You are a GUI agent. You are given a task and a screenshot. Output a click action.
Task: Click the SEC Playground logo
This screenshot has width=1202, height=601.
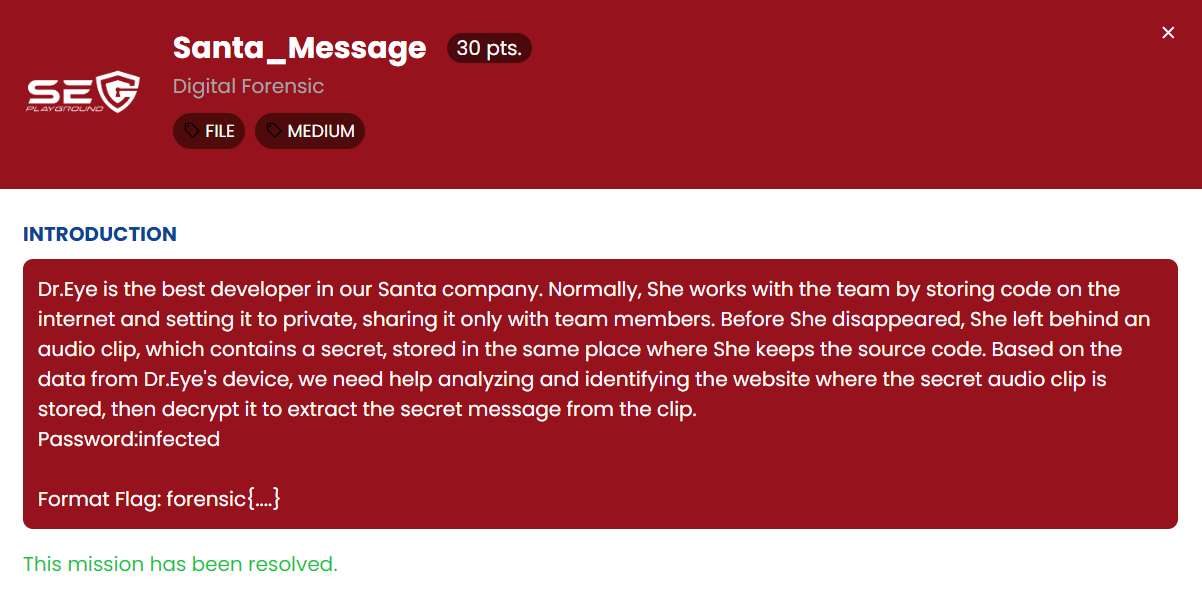tap(82, 93)
